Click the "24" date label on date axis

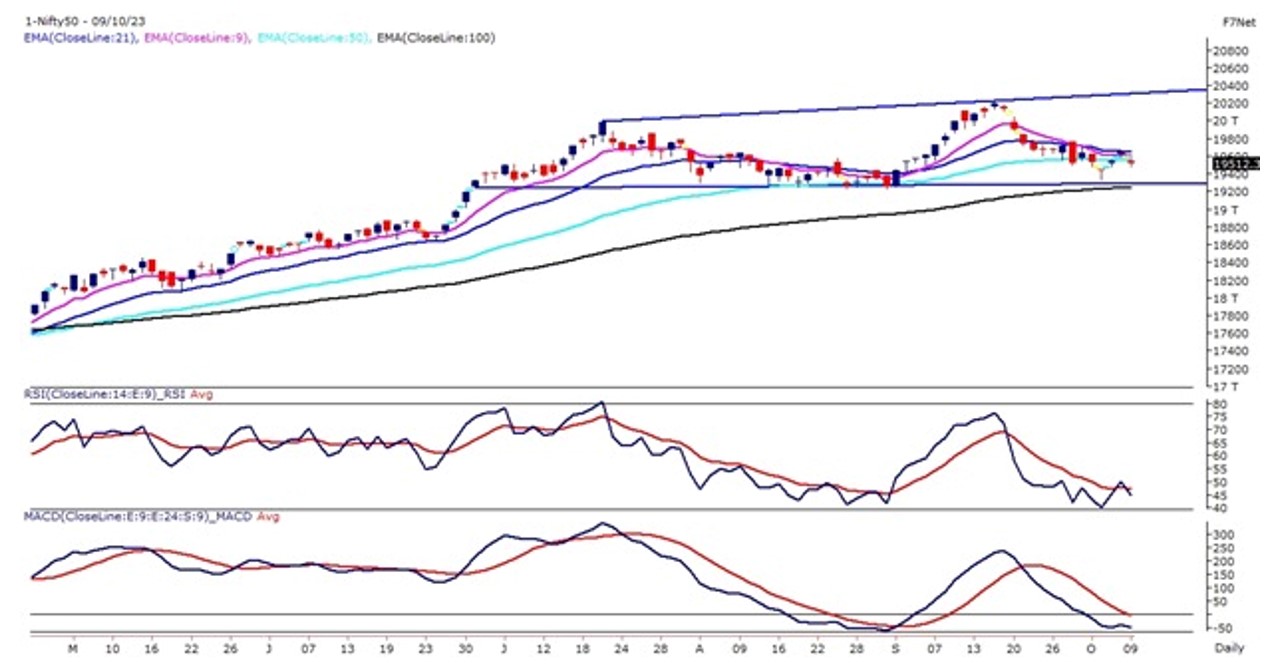pos(620,648)
